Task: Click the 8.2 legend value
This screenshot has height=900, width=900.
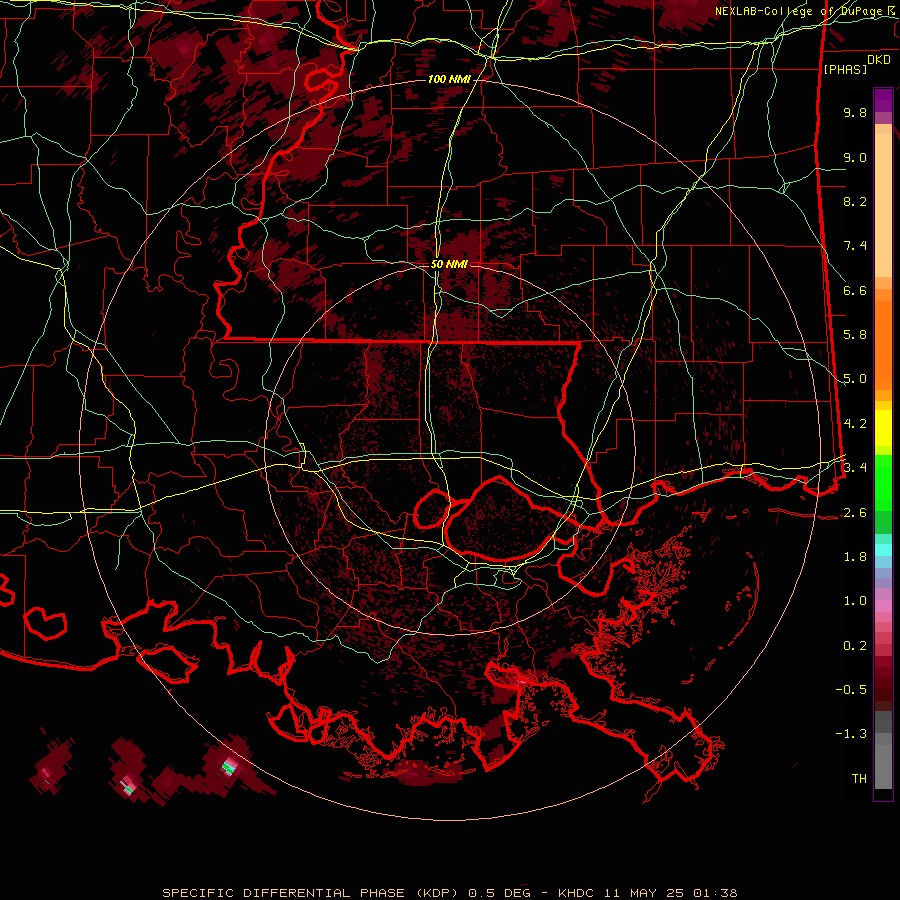Action: pyautogui.click(x=855, y=201)
